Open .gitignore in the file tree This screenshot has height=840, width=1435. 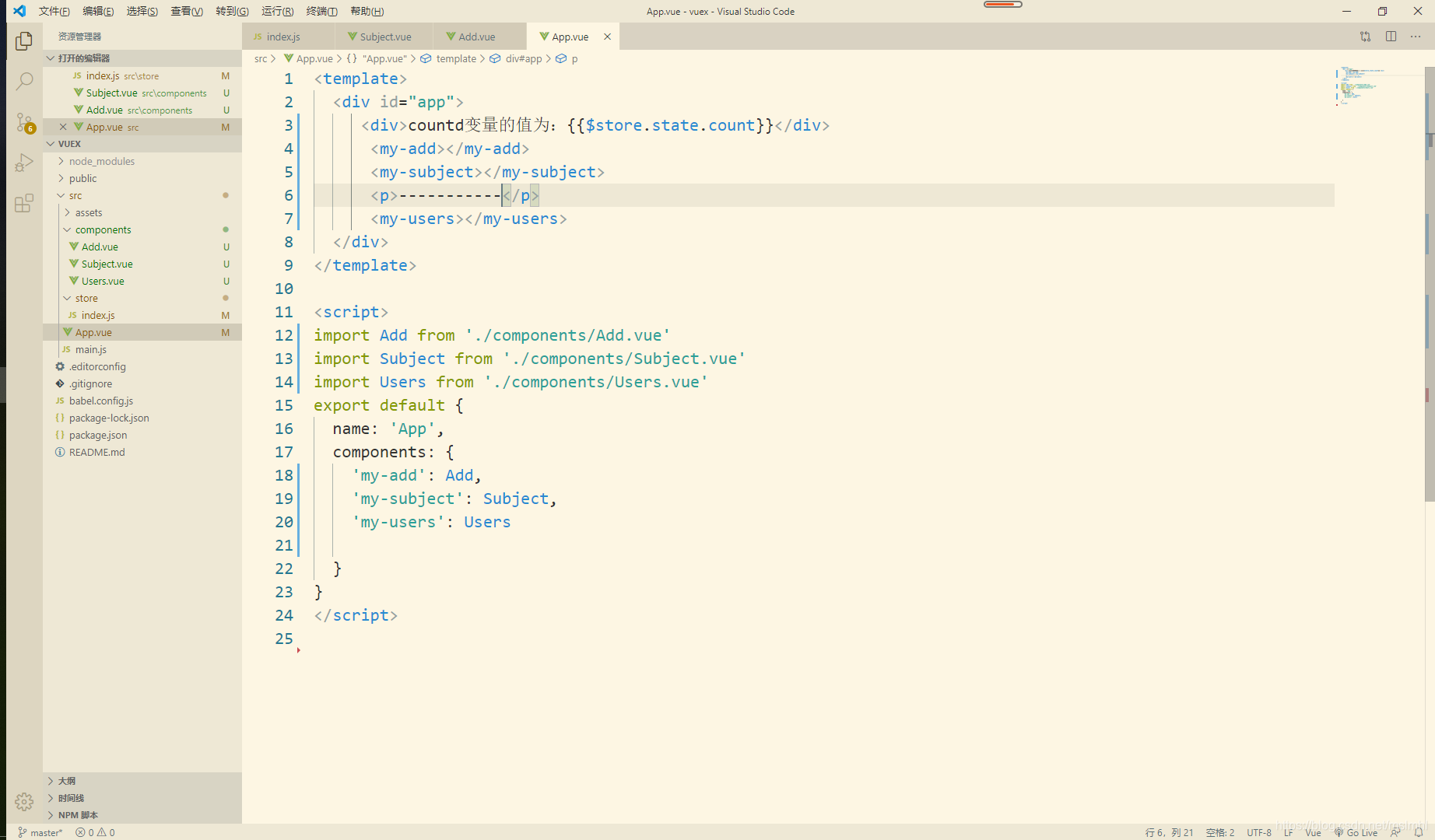[x=142, y=383]
